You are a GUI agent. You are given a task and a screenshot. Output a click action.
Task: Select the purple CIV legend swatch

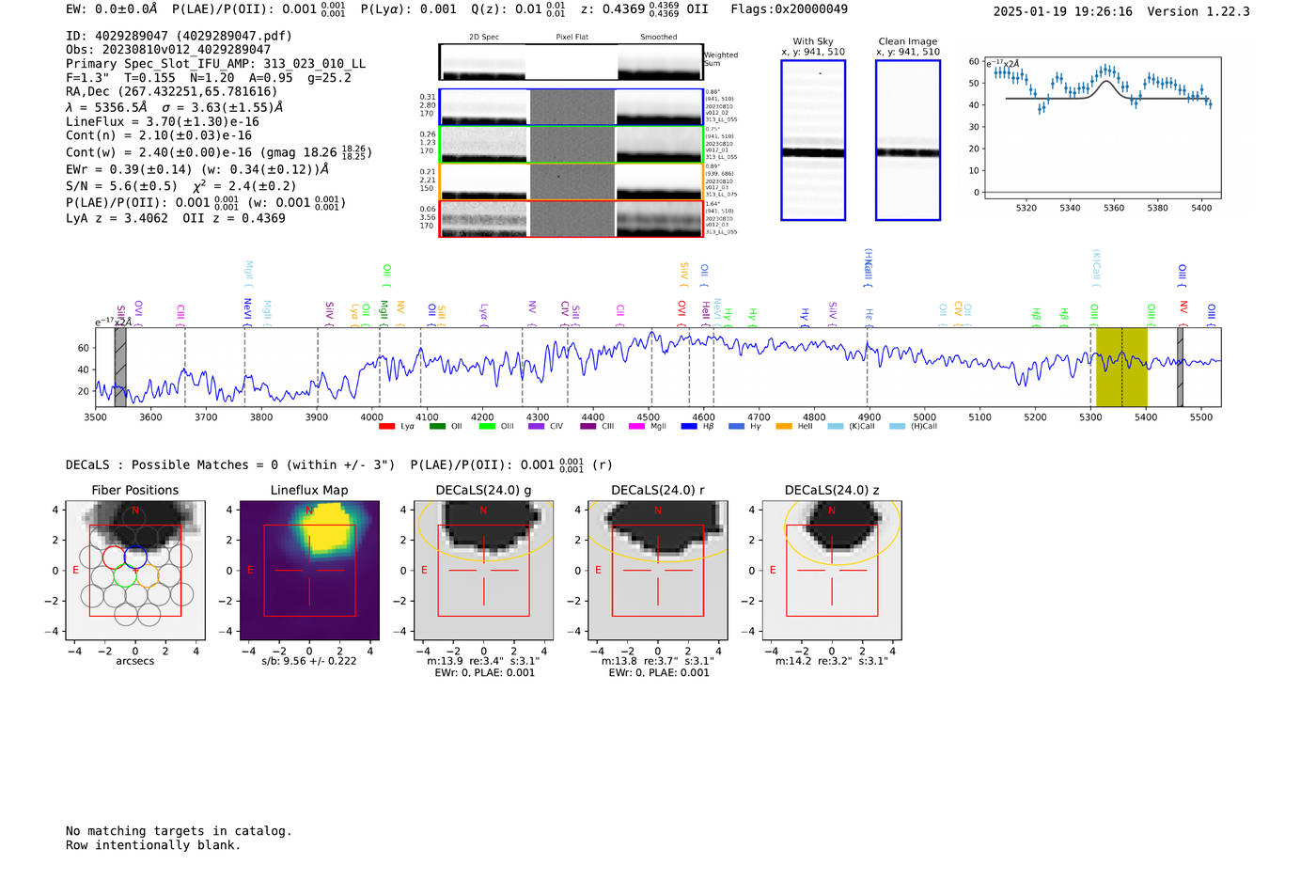point(537,427)
